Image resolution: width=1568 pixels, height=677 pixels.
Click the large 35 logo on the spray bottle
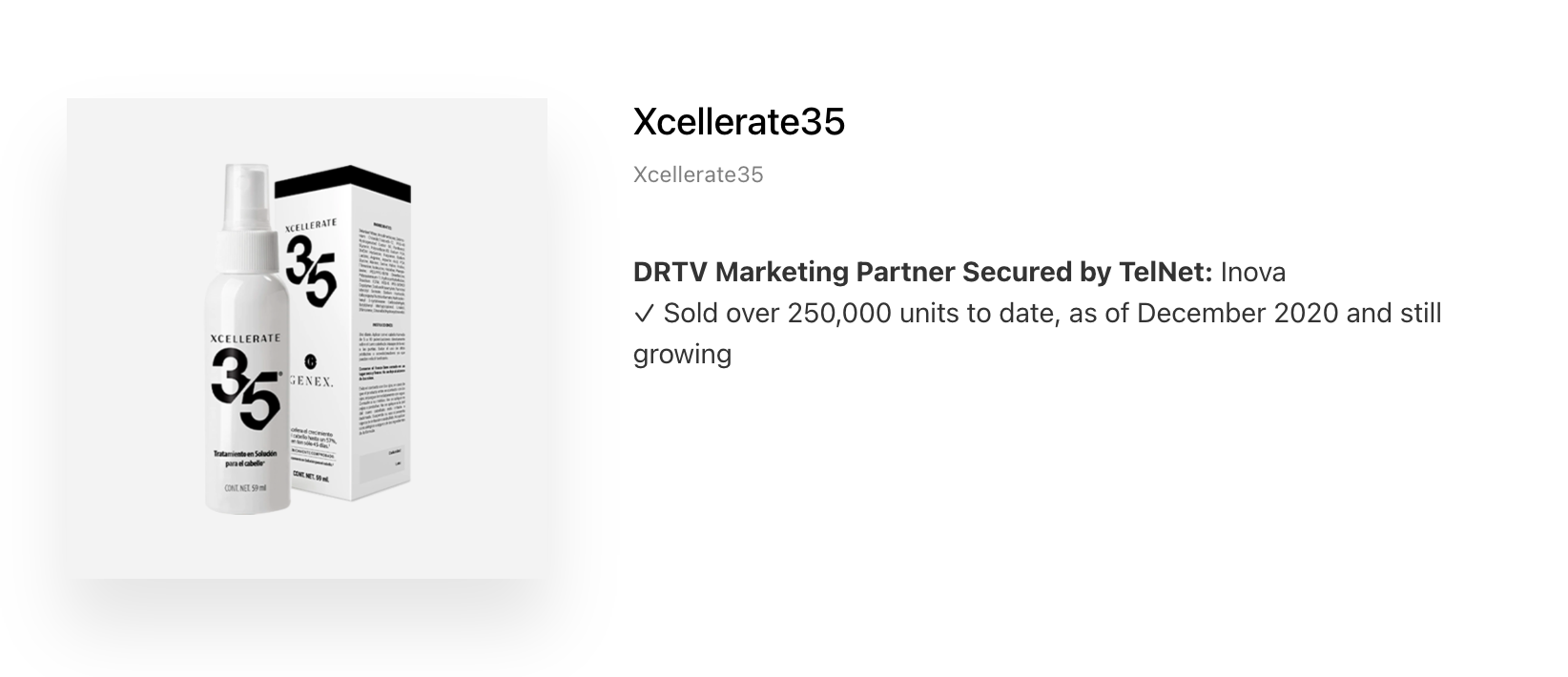click(x=246, y=387)
